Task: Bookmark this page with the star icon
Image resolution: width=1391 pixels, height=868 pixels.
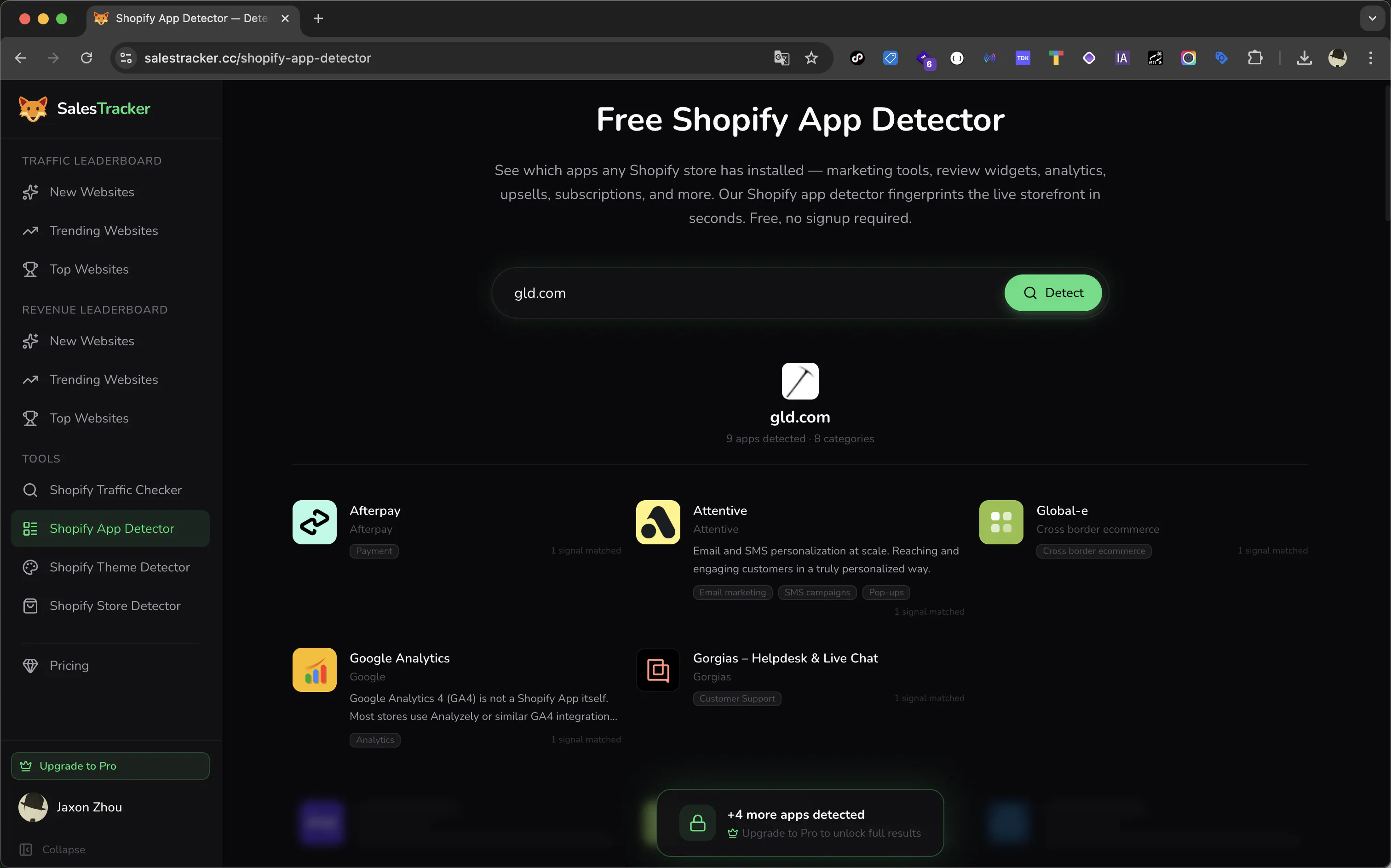Action: tap(811, 58)
